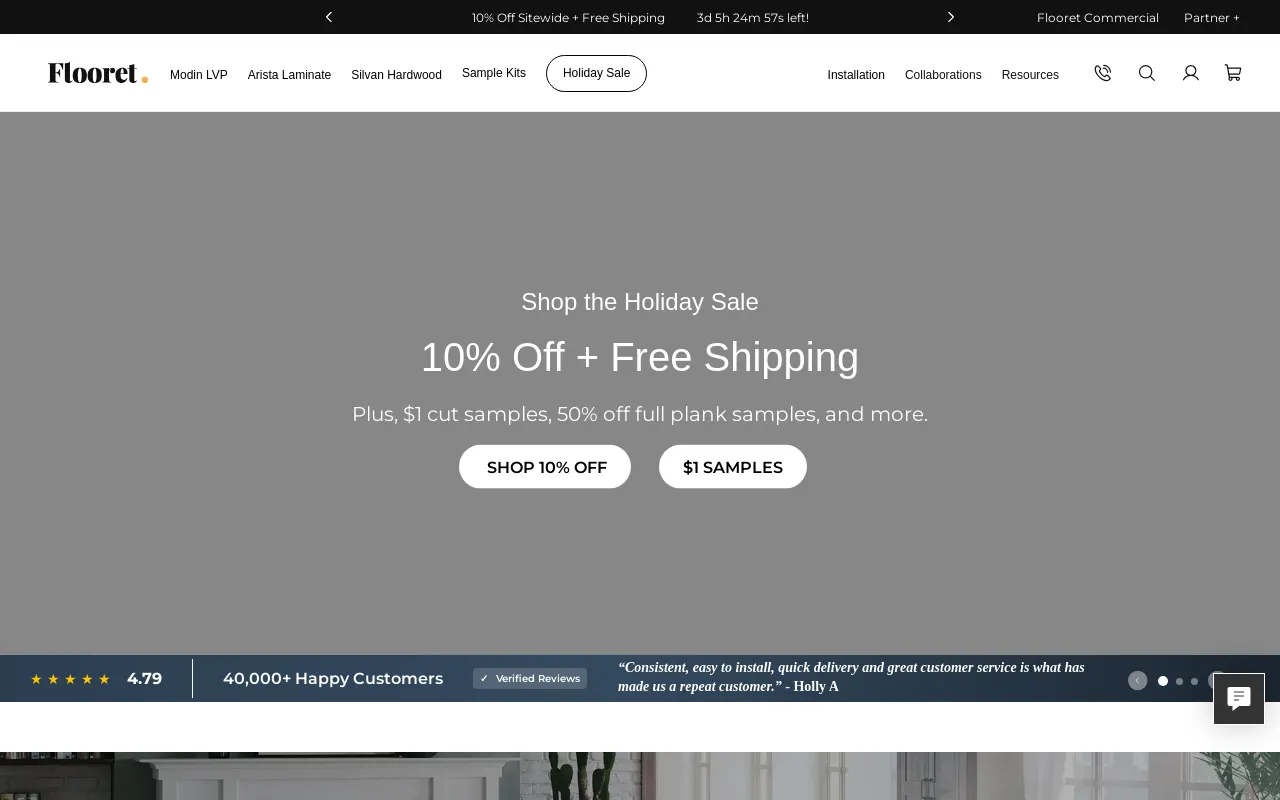
Task: Click the $1 SAMPLES button
Action: [733, 467]
